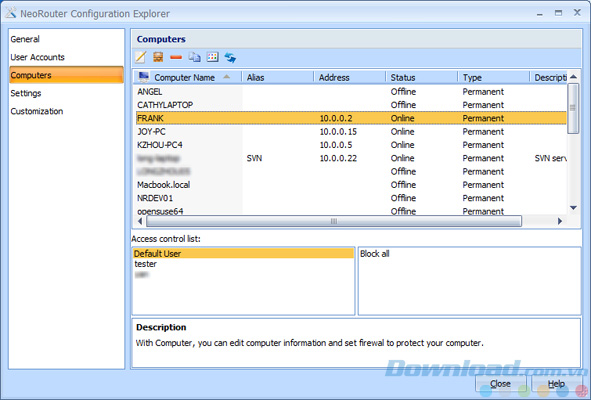Image resolution: width=591 pixels, height=400 pixels.
Task: Click the table's scroll up arrow
Action: (x=573, y=77)
